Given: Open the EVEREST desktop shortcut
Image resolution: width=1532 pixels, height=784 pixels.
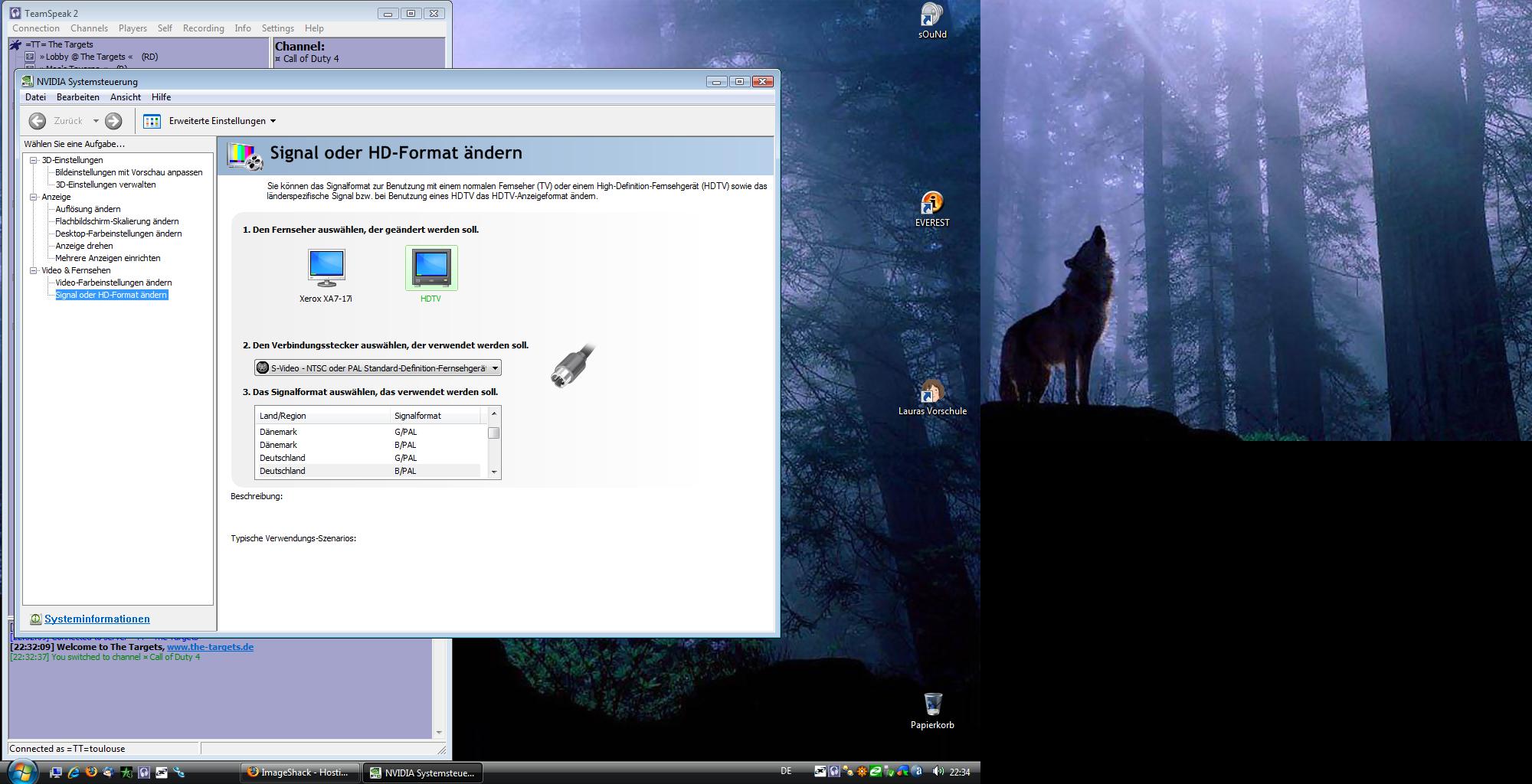Looking at the screenshot, I should [x=932, y=210].
